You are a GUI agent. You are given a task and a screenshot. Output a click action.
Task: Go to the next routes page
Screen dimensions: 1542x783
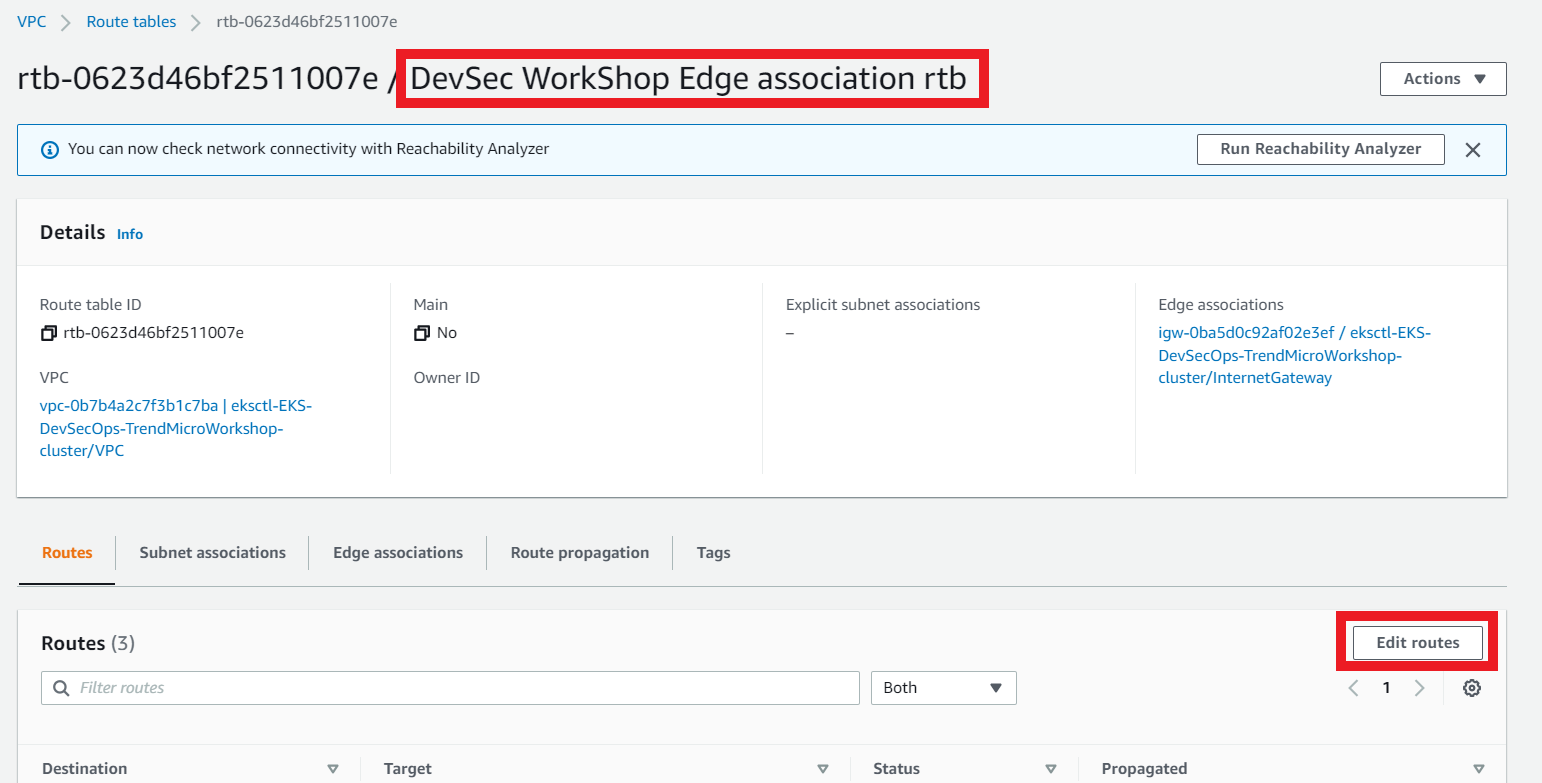click(x=1419, y=688)
